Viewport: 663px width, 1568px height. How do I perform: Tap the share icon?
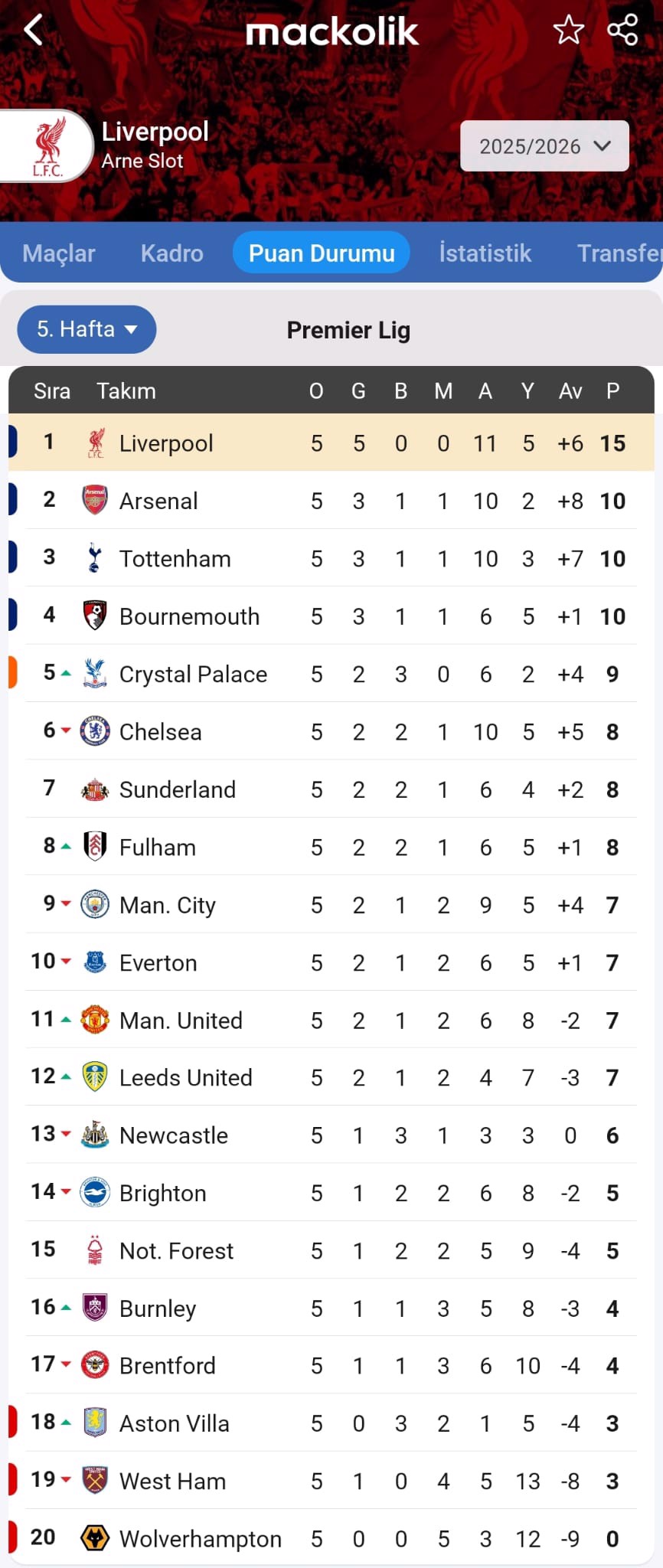click(622, 30)
